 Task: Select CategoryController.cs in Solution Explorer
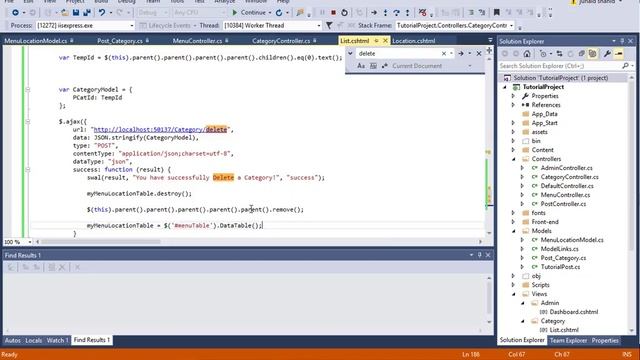pyautogui.click(x=569, y=177)
